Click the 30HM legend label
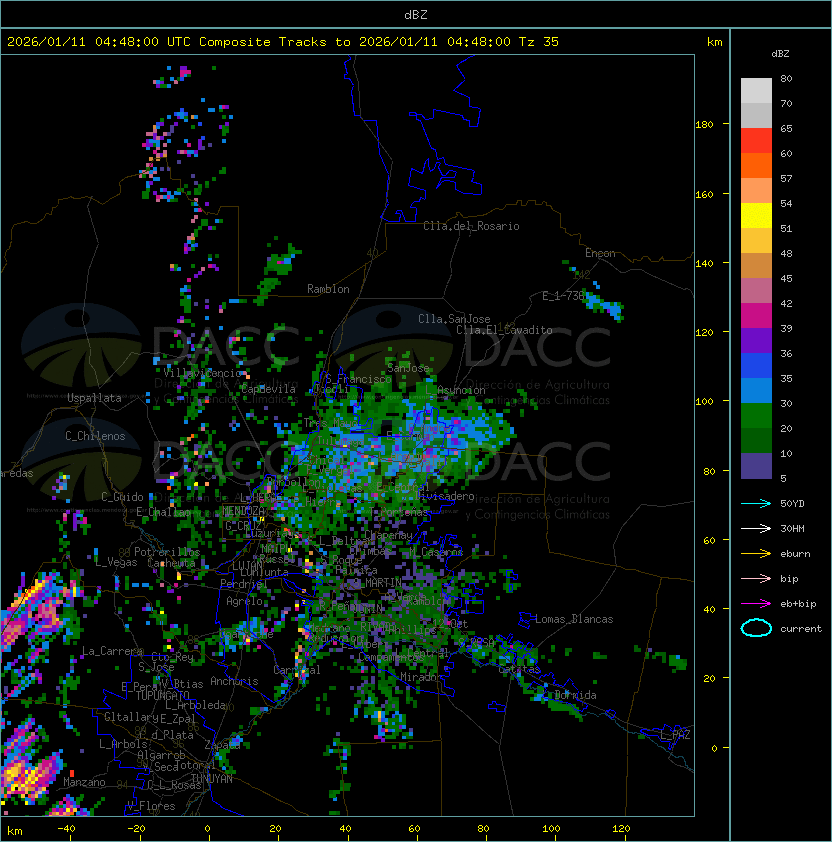Screen dimensions: 832x842 [792, 529]
